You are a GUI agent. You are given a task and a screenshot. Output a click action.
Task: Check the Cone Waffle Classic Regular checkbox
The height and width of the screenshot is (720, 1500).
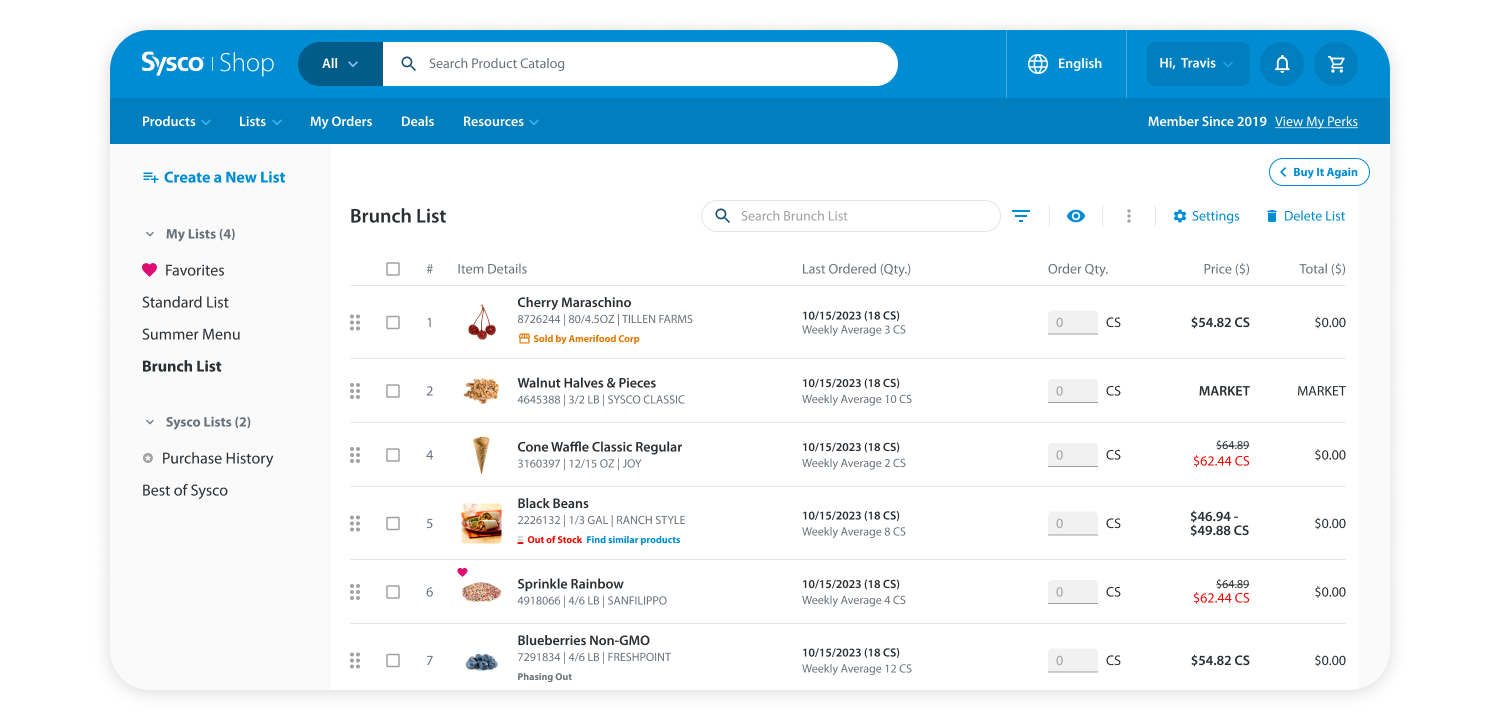[393, 455]
